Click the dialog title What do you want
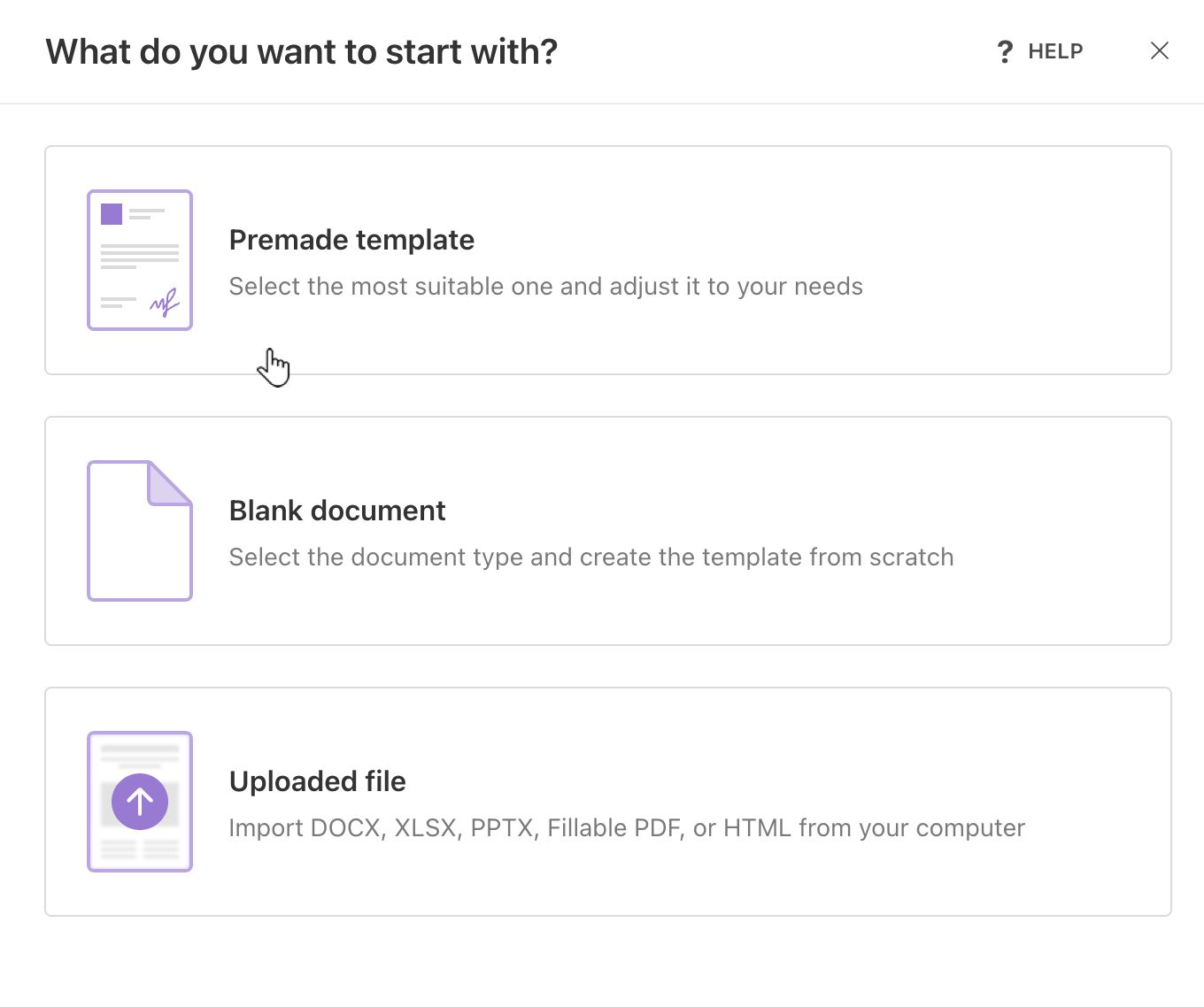The width and height of the screenshot is (1204, 1007). (x=302, y=51)
